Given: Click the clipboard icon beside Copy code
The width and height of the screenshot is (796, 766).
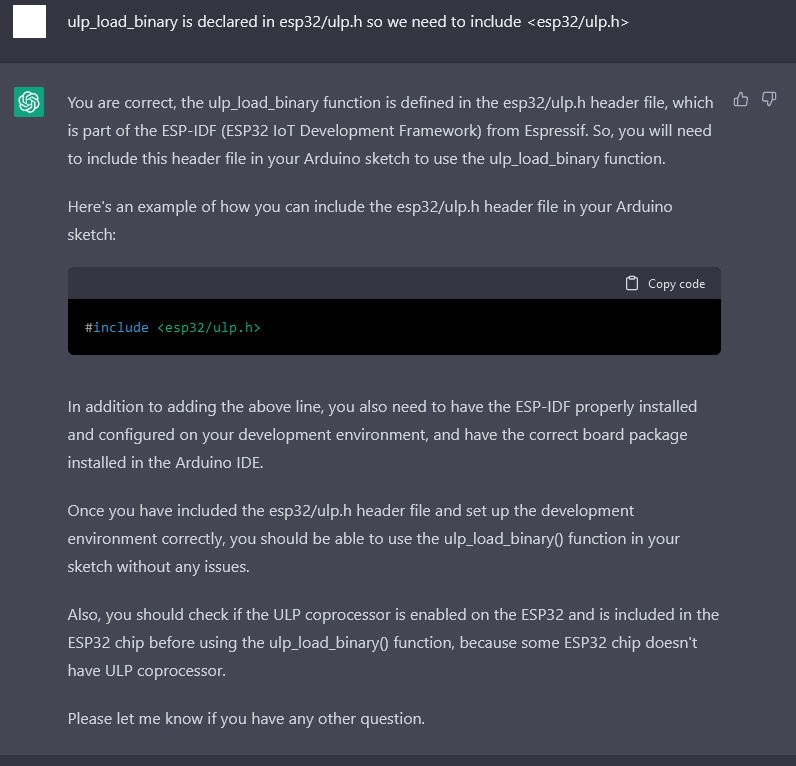Looking at the screenshot, I should pyautogui.click(x=632, y=283).
